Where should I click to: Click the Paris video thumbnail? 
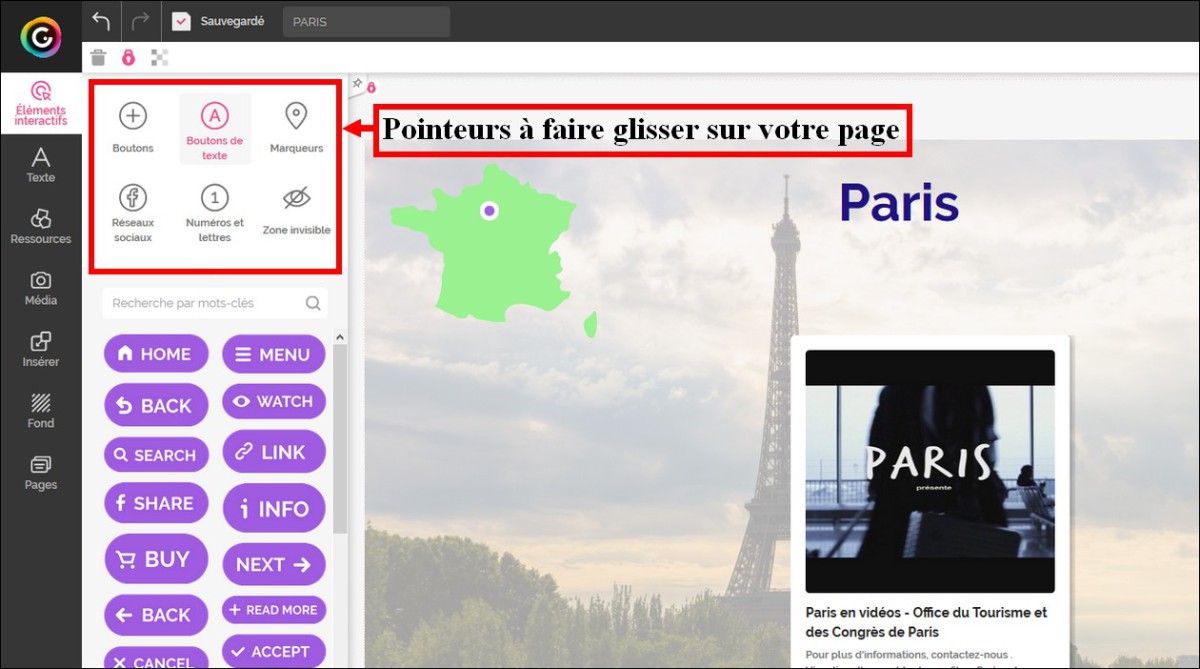pos(930,471)
